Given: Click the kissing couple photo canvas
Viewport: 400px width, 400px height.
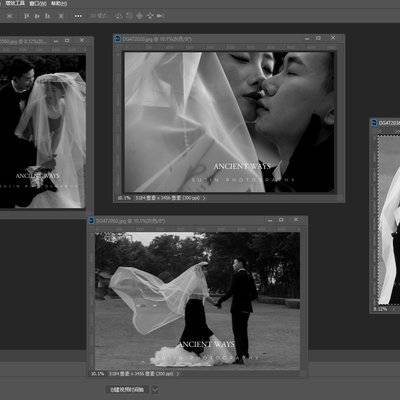Looking at the screenshot, I should coord(229,122).
